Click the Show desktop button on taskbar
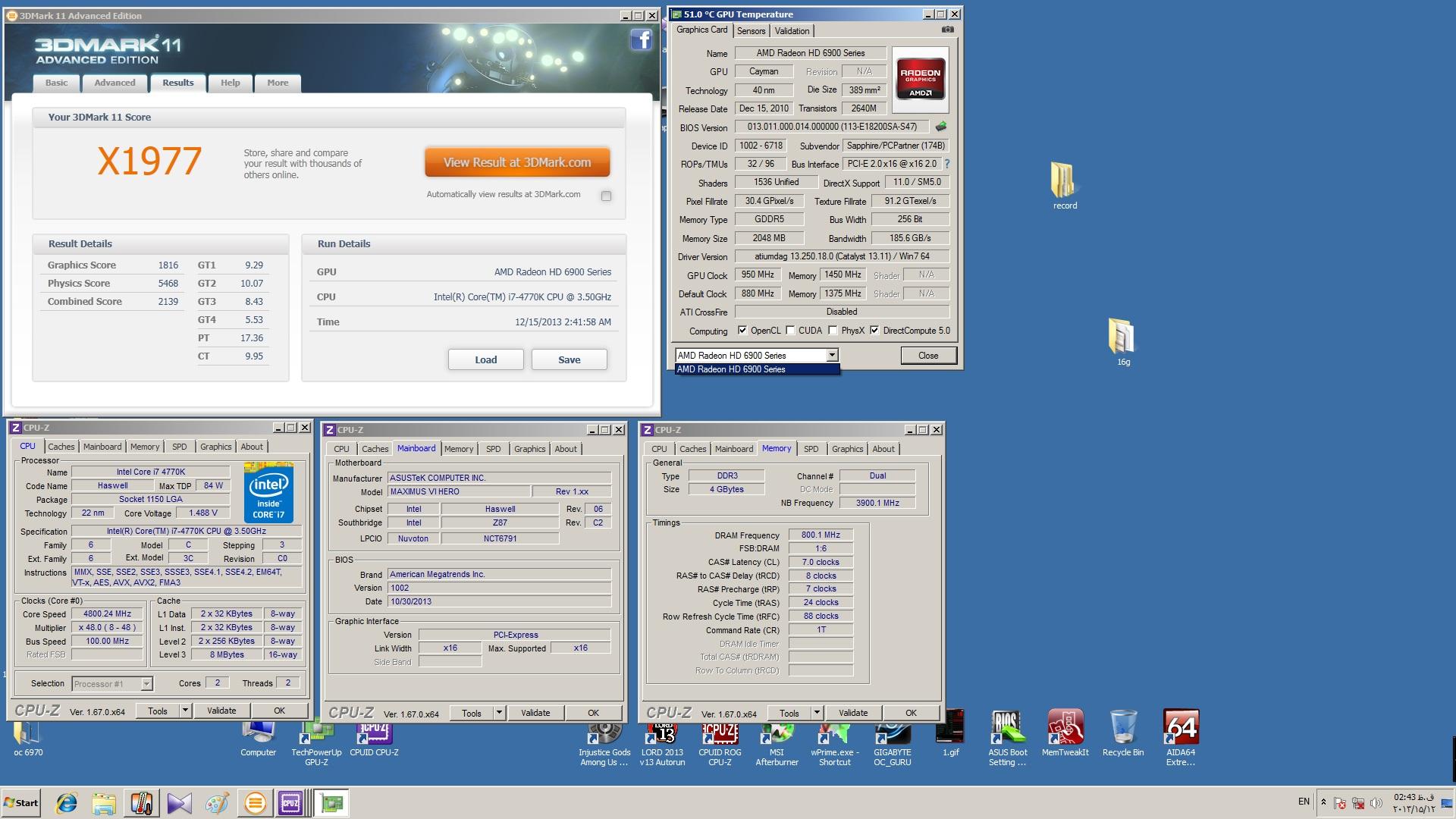The image size is (1456, 819). point(1447,802)
